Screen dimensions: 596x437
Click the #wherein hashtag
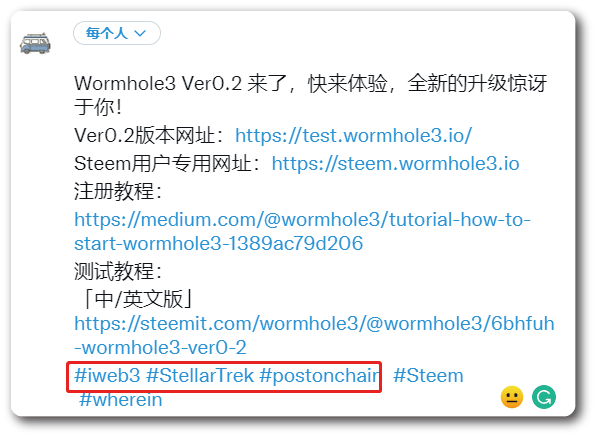click(120, 400)
